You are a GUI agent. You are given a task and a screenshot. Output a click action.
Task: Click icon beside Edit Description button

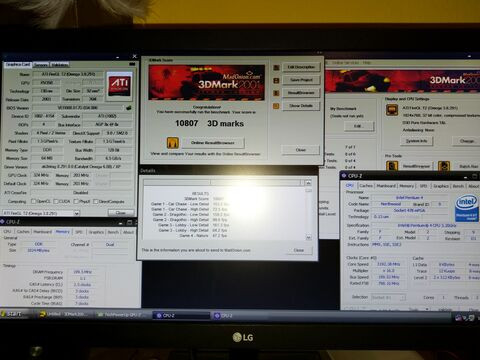tap(276, 68)
